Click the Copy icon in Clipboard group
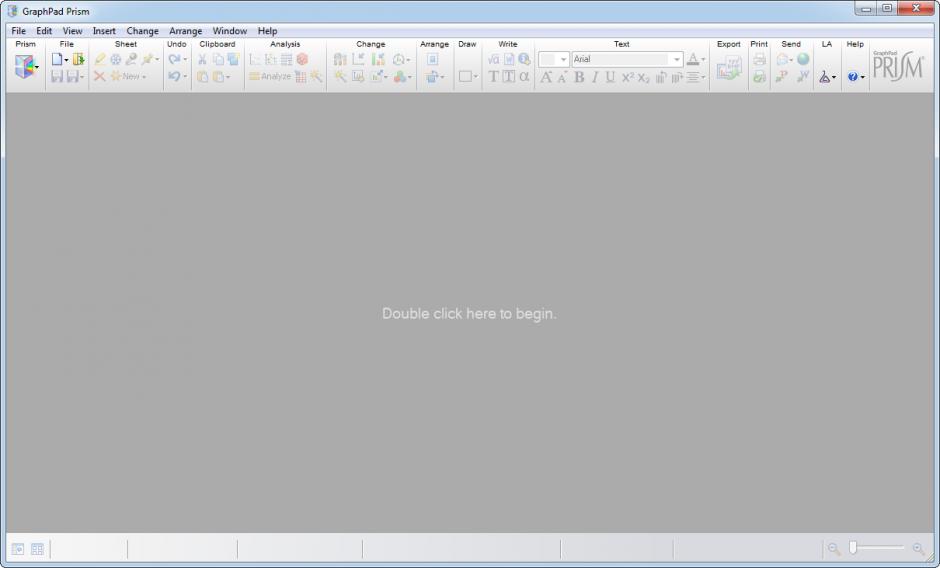The image size is (940, 568). (x=218, y=59)
